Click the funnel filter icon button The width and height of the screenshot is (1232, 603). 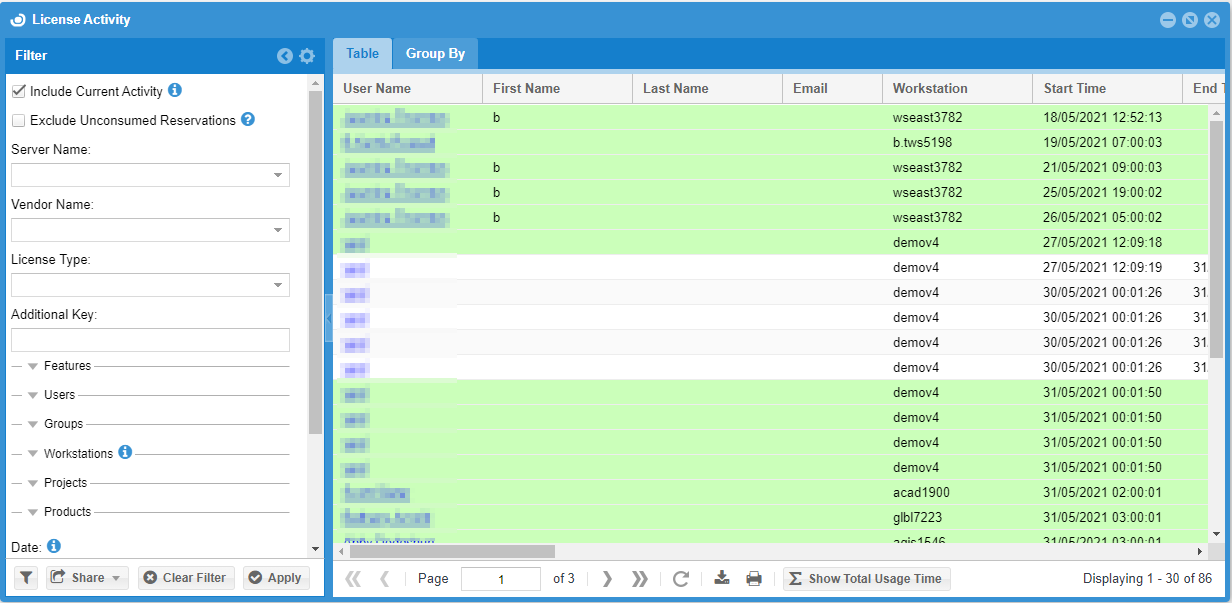[x=26, y=578]
